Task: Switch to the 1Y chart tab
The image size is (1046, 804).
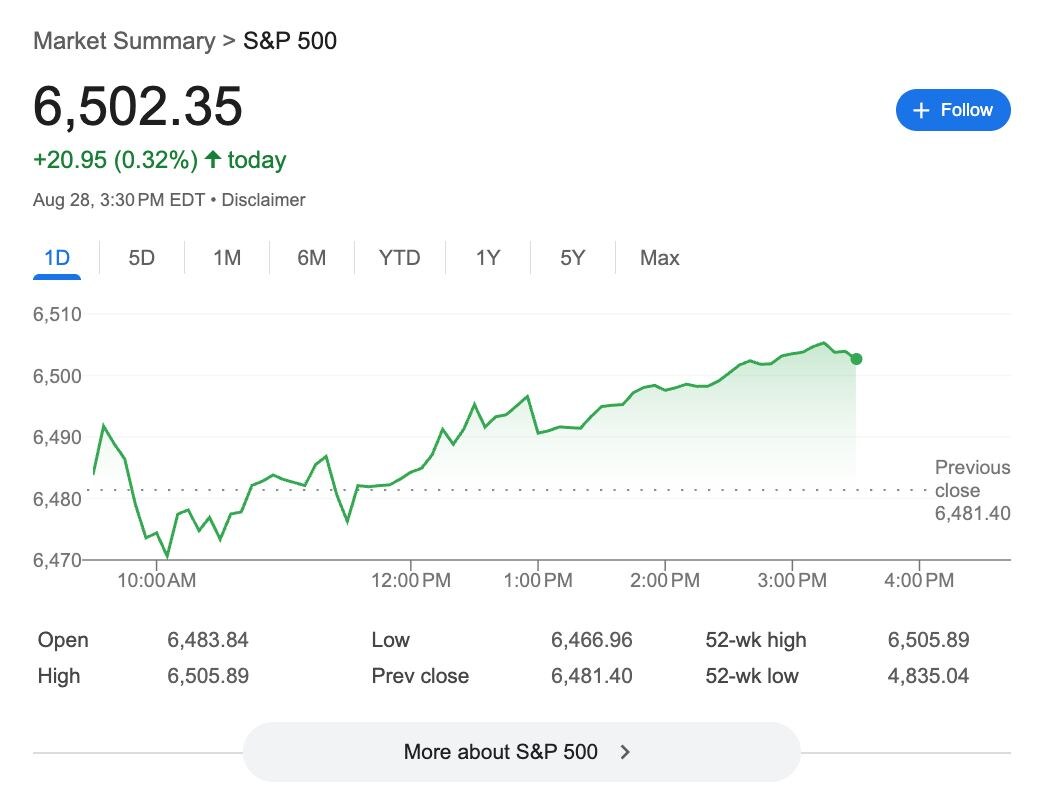Action: click(487, 258)
